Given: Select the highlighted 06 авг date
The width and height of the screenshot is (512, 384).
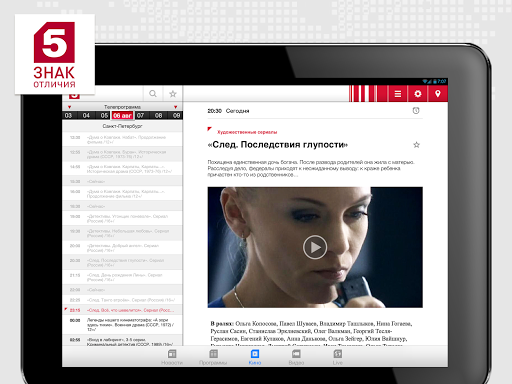Looking at the screenshot, I should [x=122, y=115].
